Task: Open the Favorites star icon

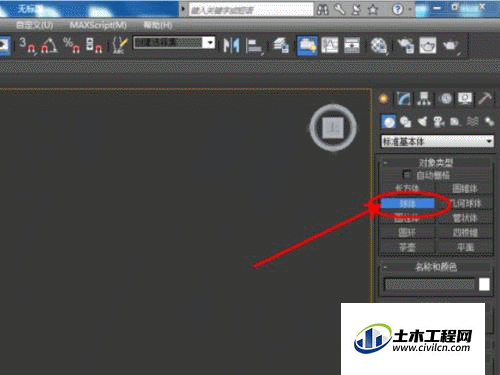Action: [x=373, y=9]
